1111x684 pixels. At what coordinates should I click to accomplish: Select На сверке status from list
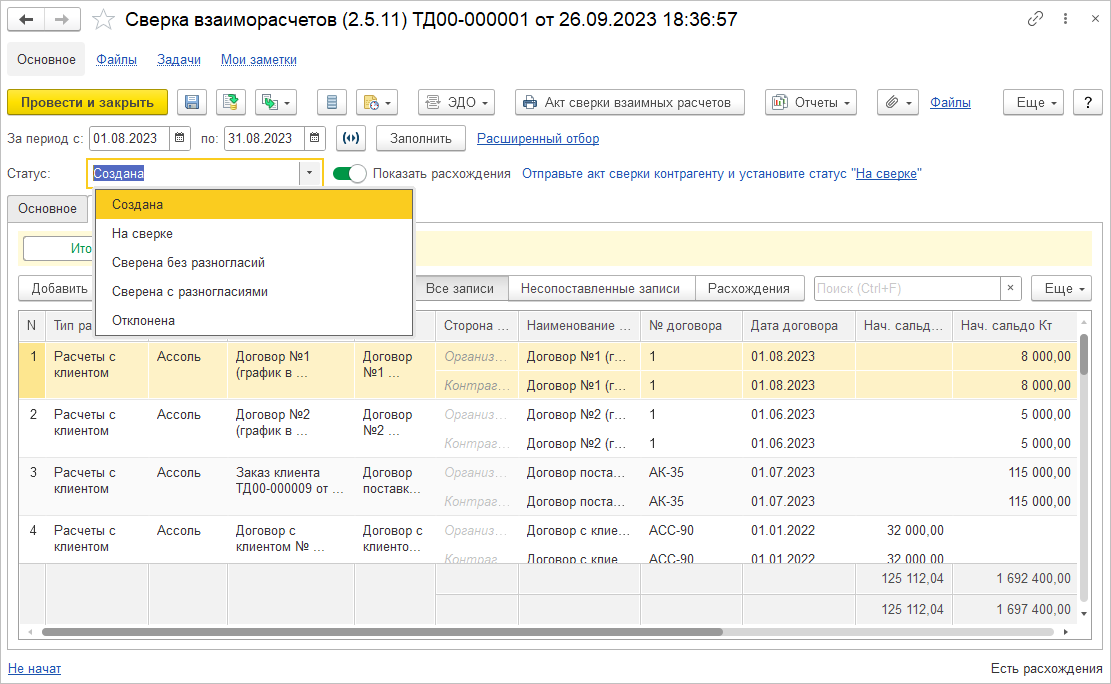[x=143, y=233]
